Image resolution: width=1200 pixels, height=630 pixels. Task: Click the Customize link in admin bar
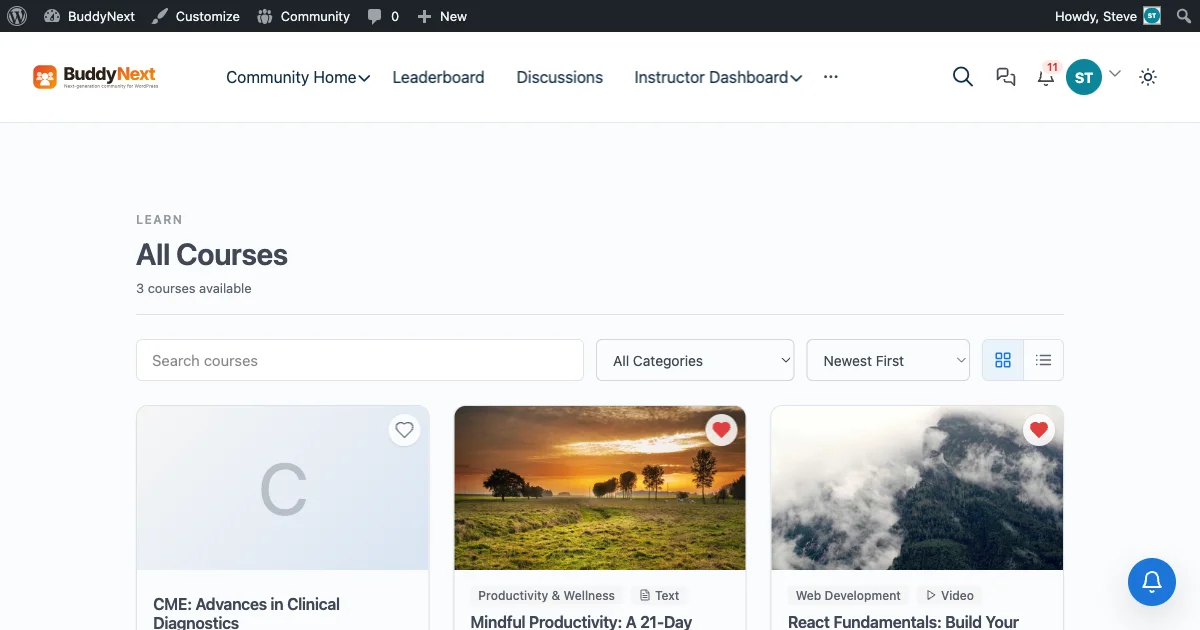click(x=196, y=16)
